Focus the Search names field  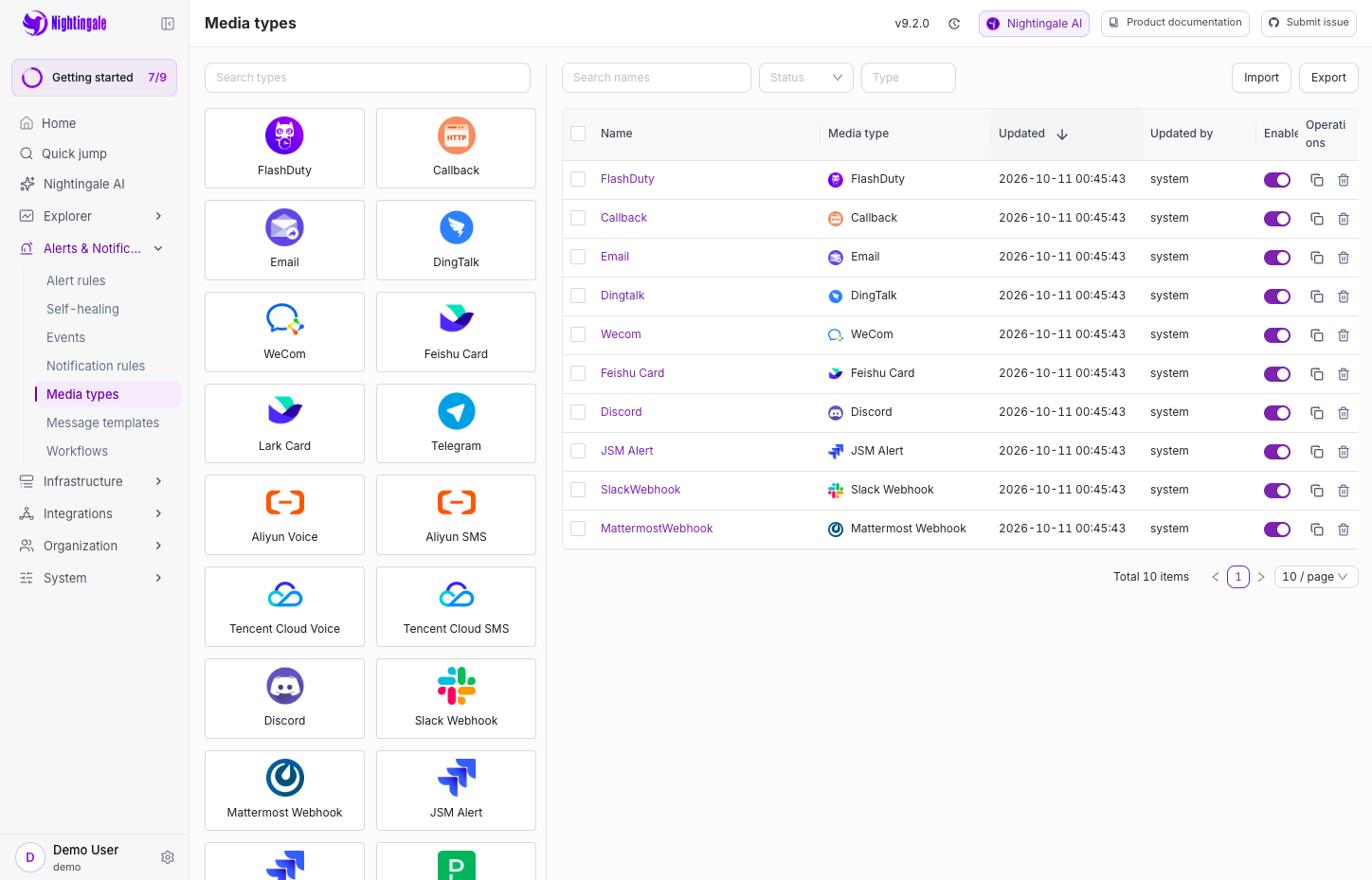point(657,78)
